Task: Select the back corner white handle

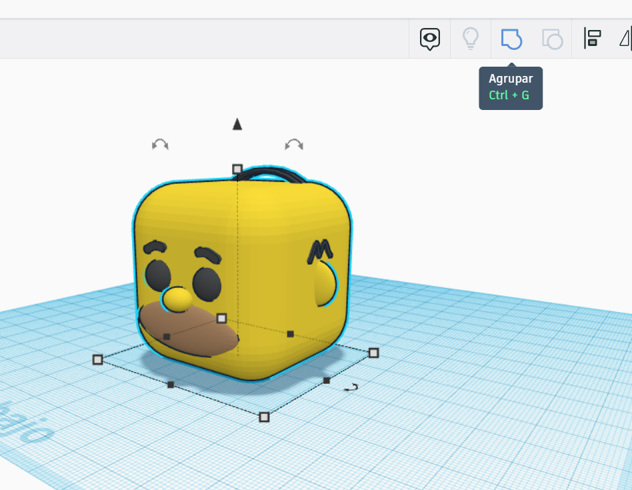Action: (222, 319)
